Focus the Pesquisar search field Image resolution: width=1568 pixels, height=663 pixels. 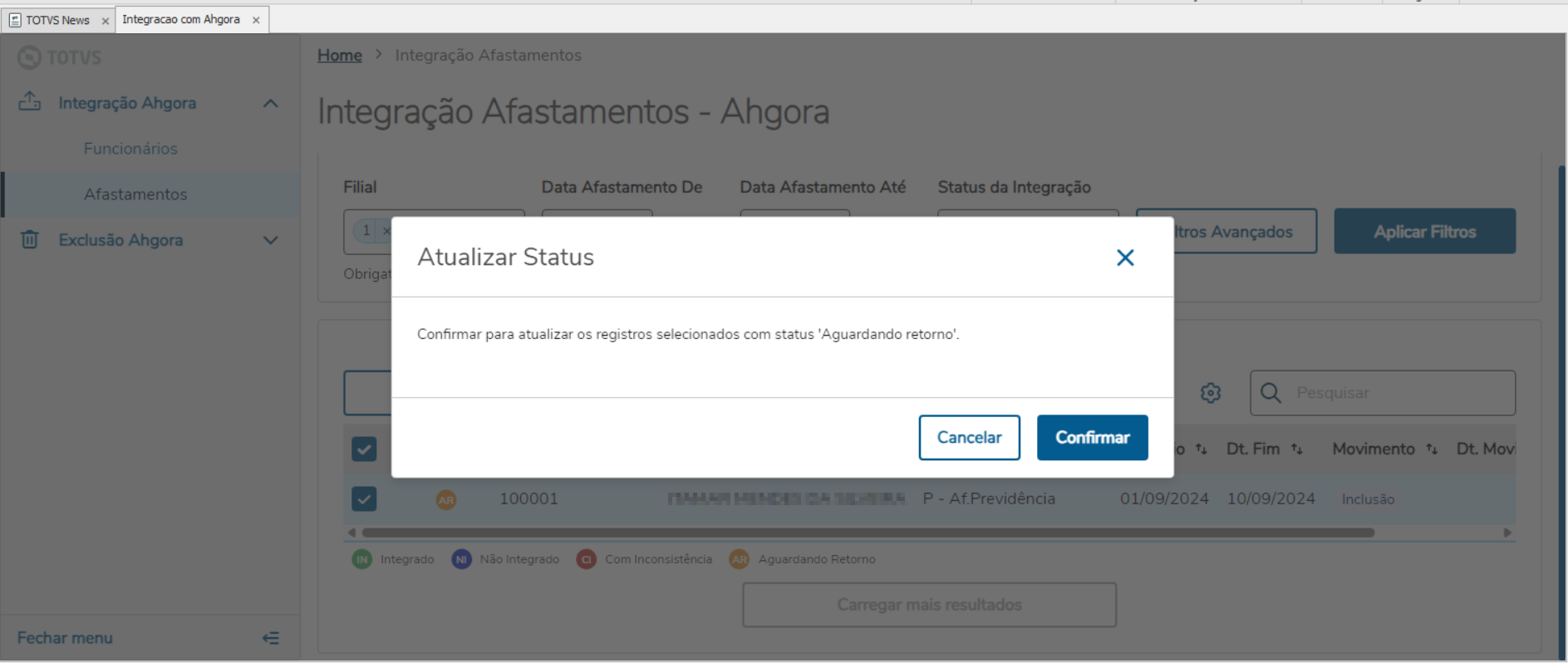point(1383,393)
